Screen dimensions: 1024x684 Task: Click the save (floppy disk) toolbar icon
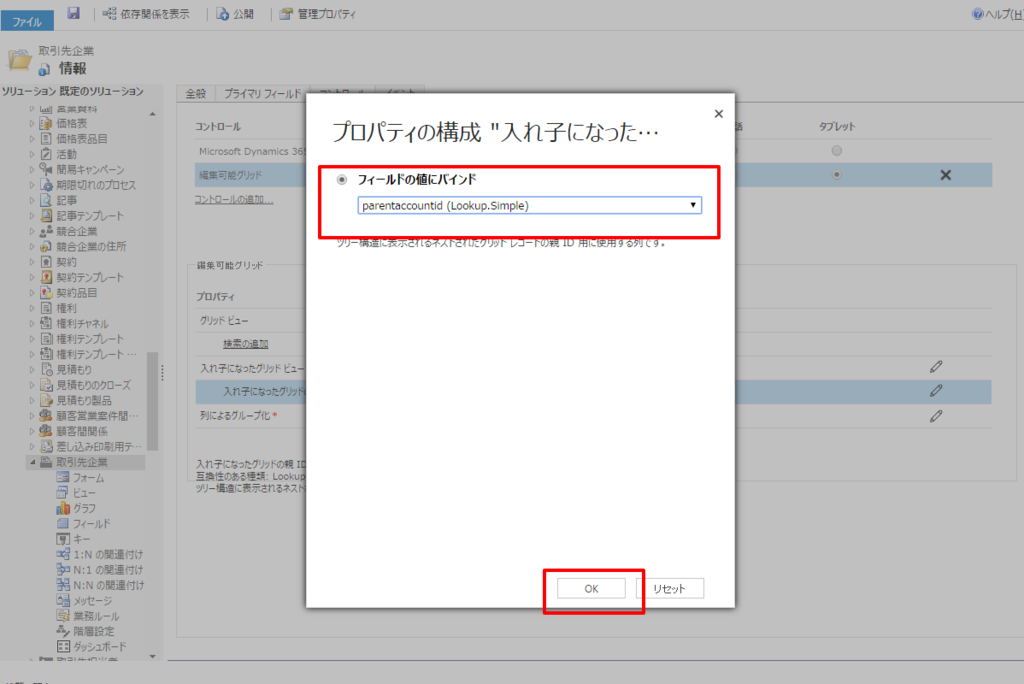[71, 14]
